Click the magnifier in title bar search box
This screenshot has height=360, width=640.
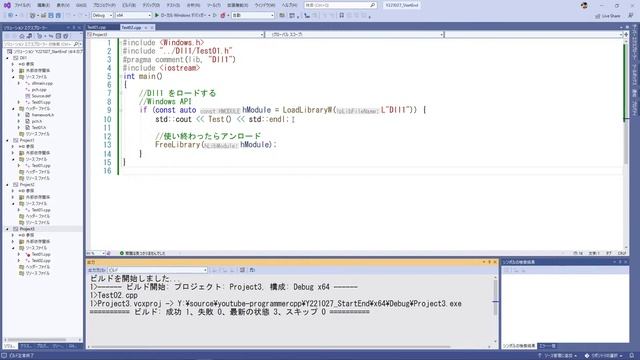[x=372, y=5]
